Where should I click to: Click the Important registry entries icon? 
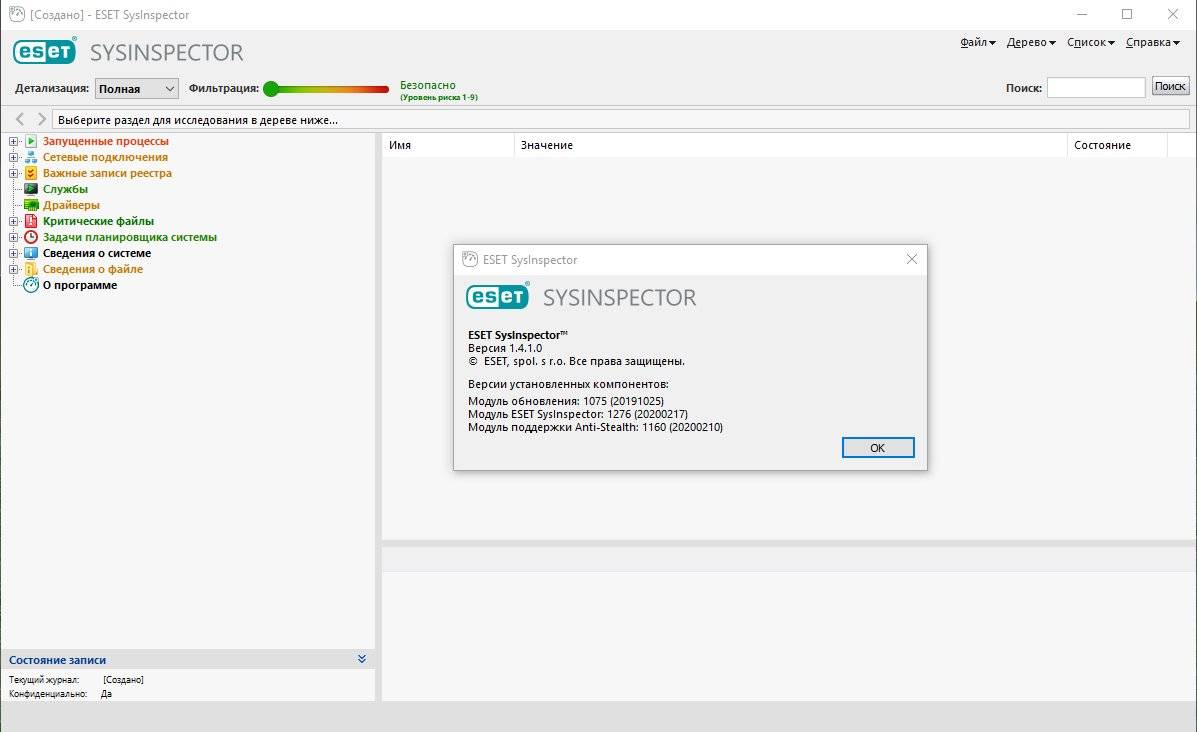[x=31, y=173]
